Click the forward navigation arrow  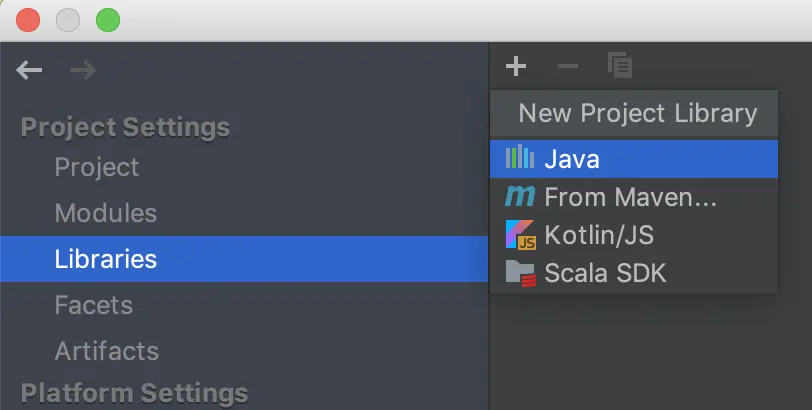pyautogui.click(x=83, y=70)
